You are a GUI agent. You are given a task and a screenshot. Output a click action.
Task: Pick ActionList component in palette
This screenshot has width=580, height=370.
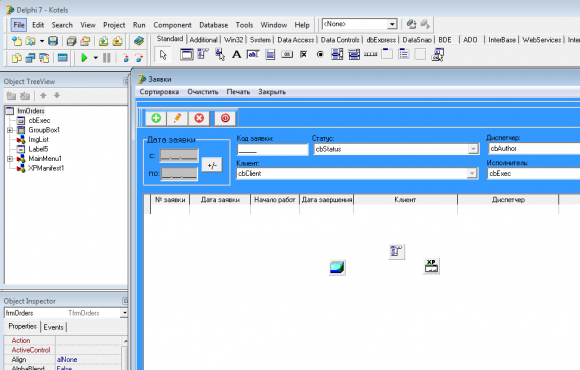pyautogui.click(x=438, y=55)
